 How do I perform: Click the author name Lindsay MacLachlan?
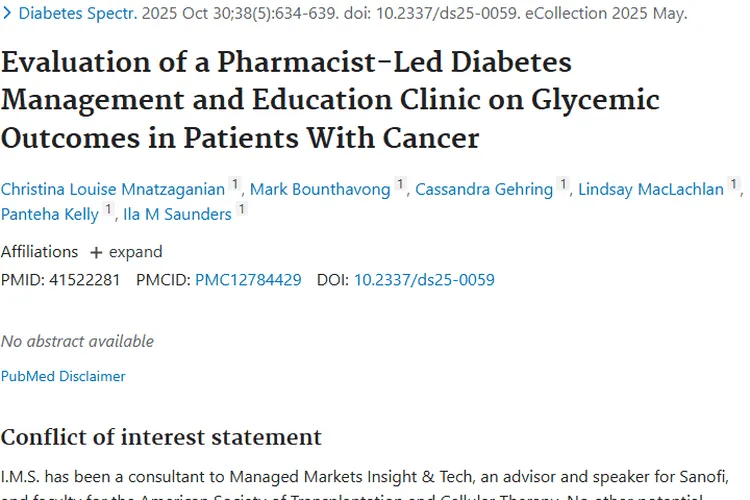pyautogui.click(x=651, y=189)
